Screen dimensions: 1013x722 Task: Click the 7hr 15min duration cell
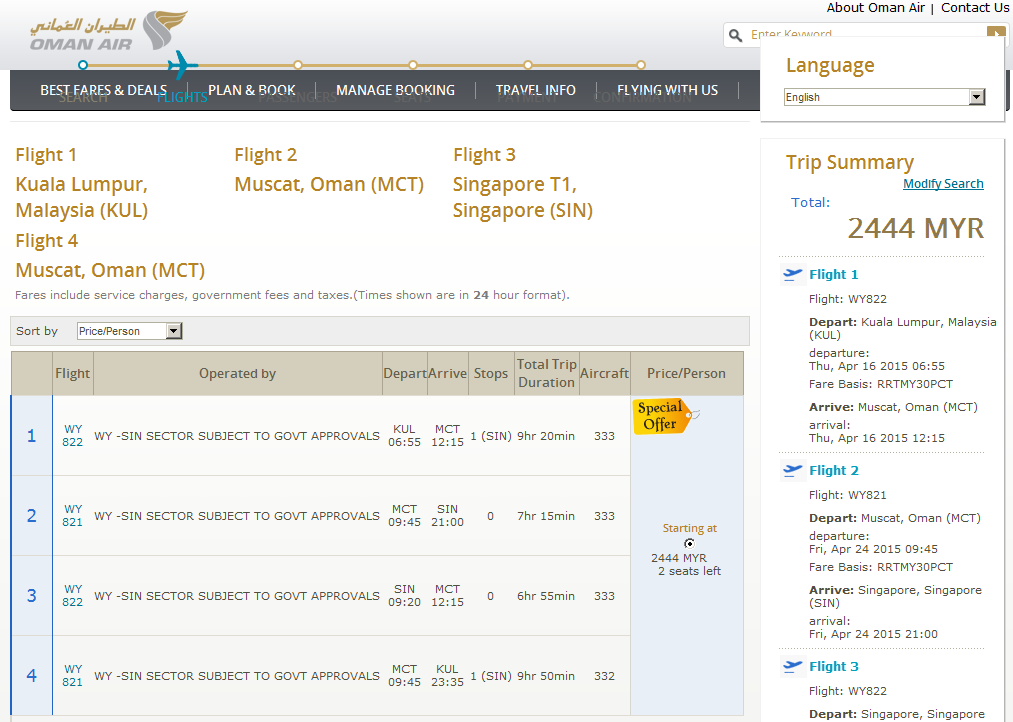pyautogui.click(x=546, y=516)
